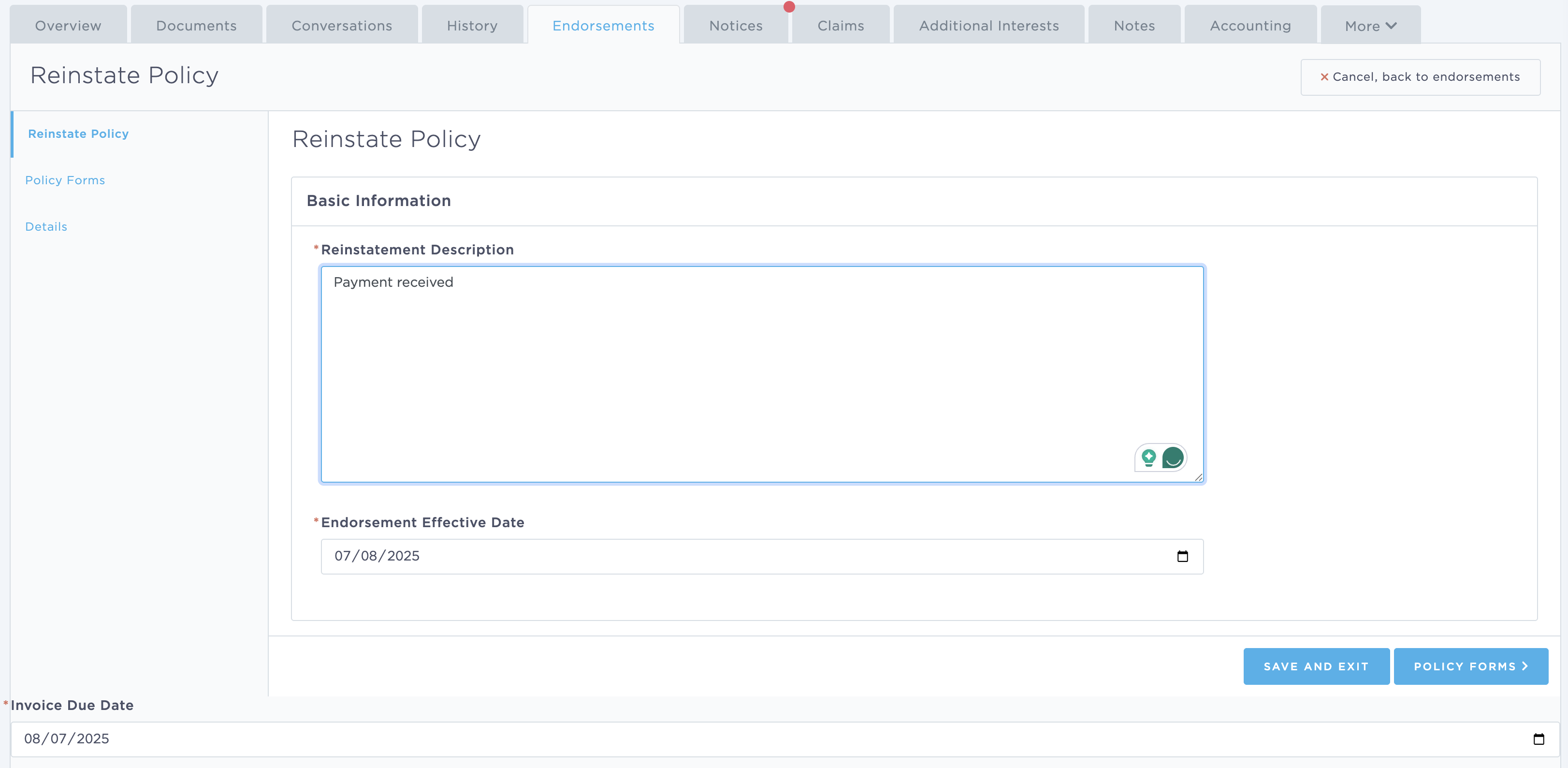The height and width of the screenshot is (768, 1568).
Task: Open the Claims tab
Action: 841,26
